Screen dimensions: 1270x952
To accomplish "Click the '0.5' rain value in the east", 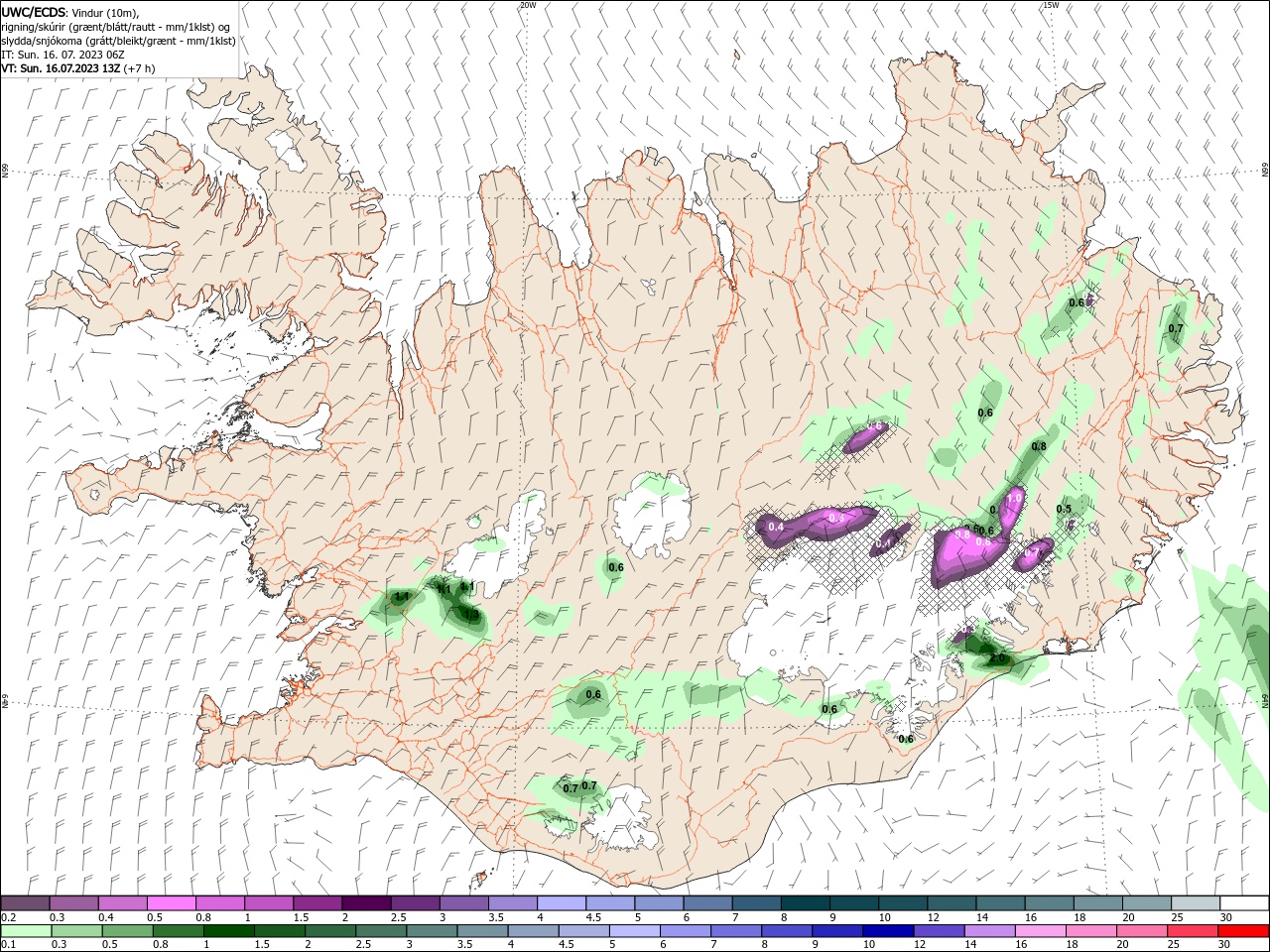I will pos(1065,509).
